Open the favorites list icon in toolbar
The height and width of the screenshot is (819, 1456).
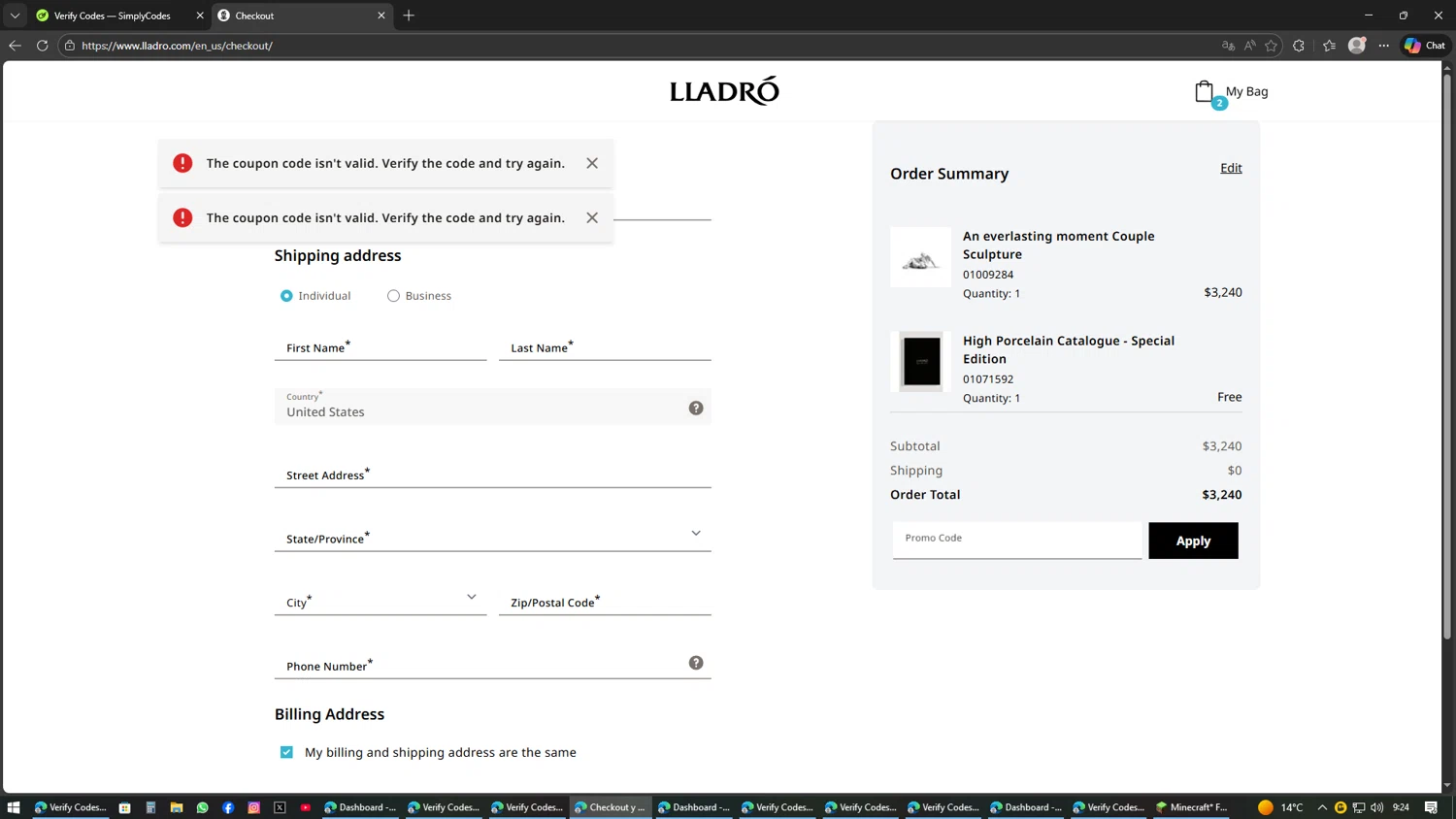point(1329,46)
